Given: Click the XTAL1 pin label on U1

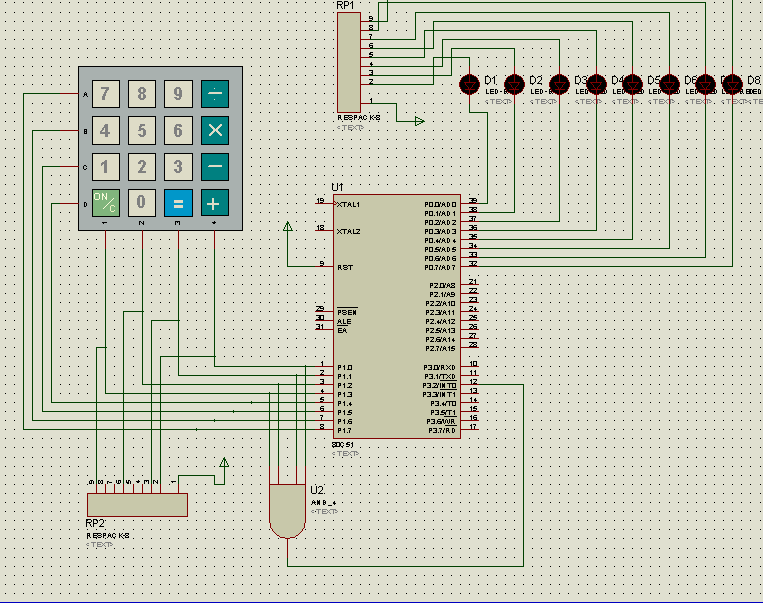Looking at the screenshot, I should pos(348,203).
